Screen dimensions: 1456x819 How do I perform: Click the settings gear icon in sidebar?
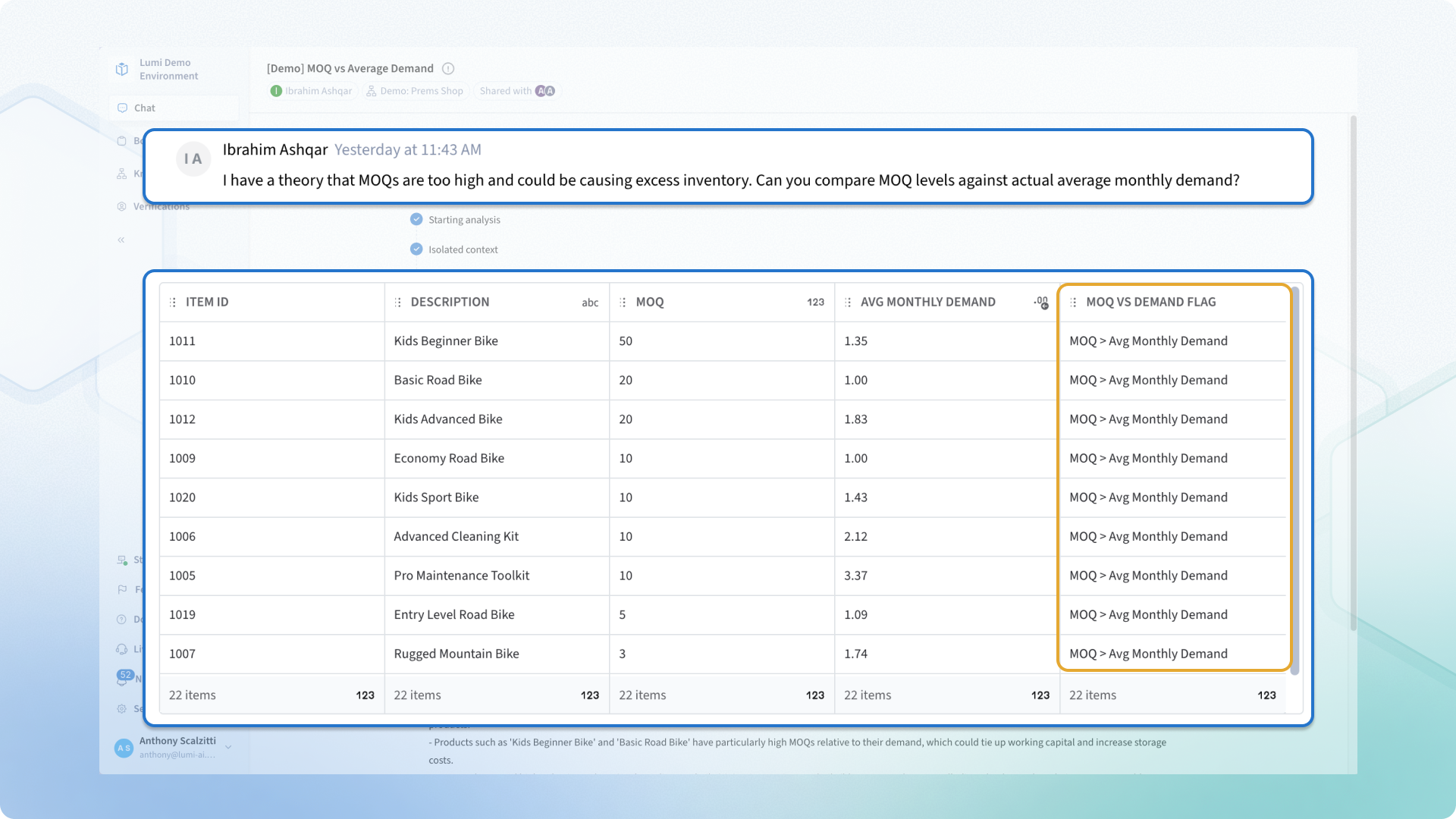(121, 708)
